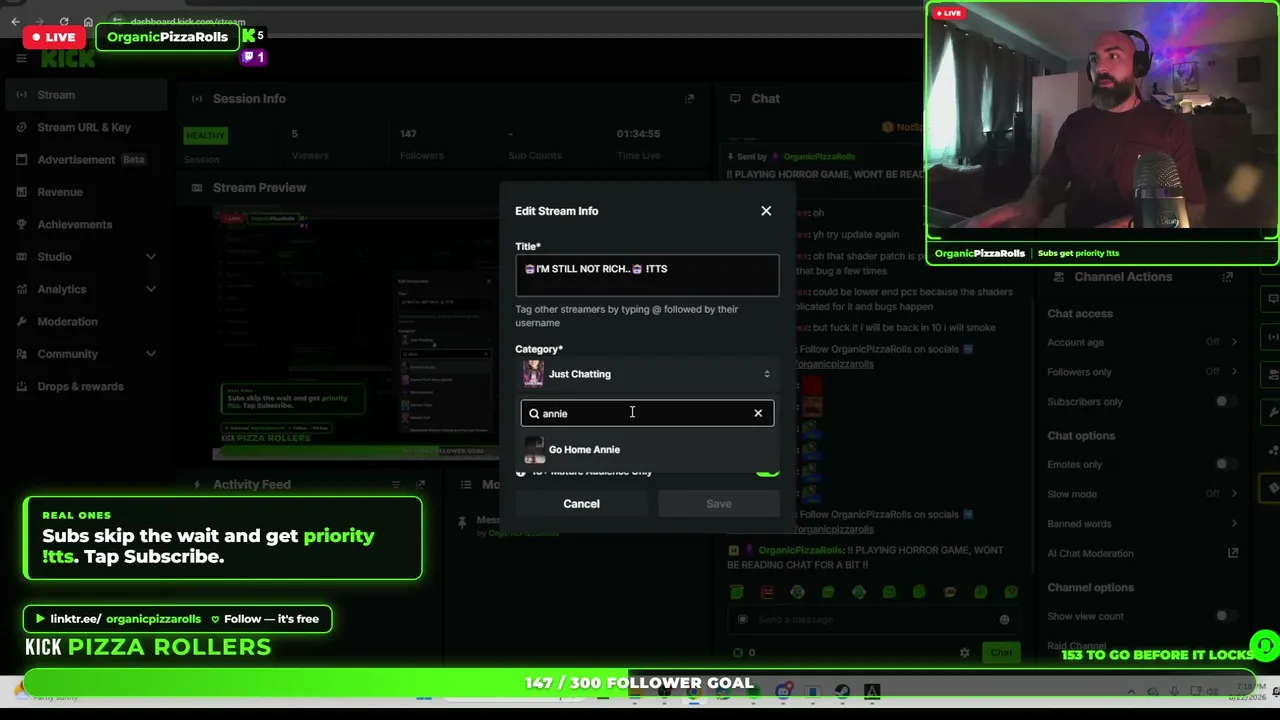Click the Advertisement window icon in the sidebar
The image size is (1280, 720).
[21, 160]
